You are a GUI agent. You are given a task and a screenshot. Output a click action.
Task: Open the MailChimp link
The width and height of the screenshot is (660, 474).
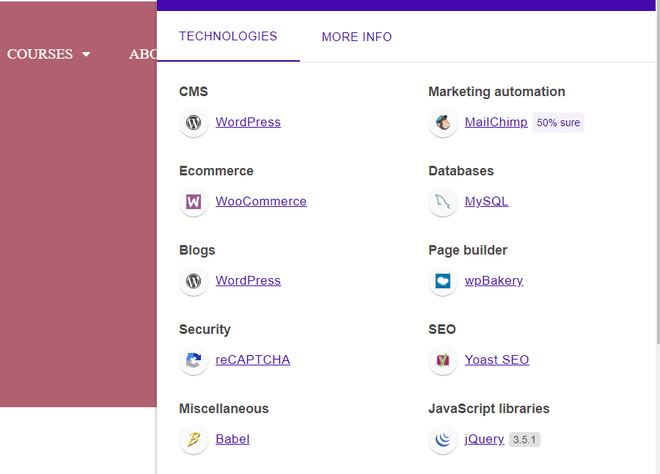click(x=495, y=123)
